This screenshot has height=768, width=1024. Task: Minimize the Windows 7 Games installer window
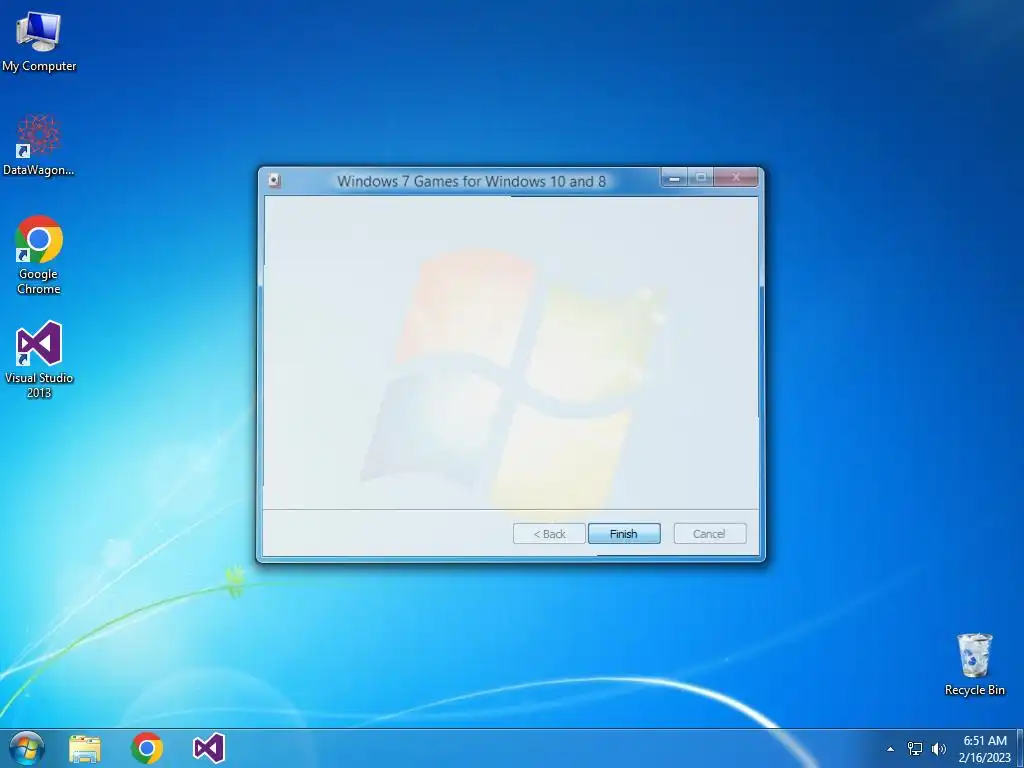pyautogui.click(x=674, y=177)
